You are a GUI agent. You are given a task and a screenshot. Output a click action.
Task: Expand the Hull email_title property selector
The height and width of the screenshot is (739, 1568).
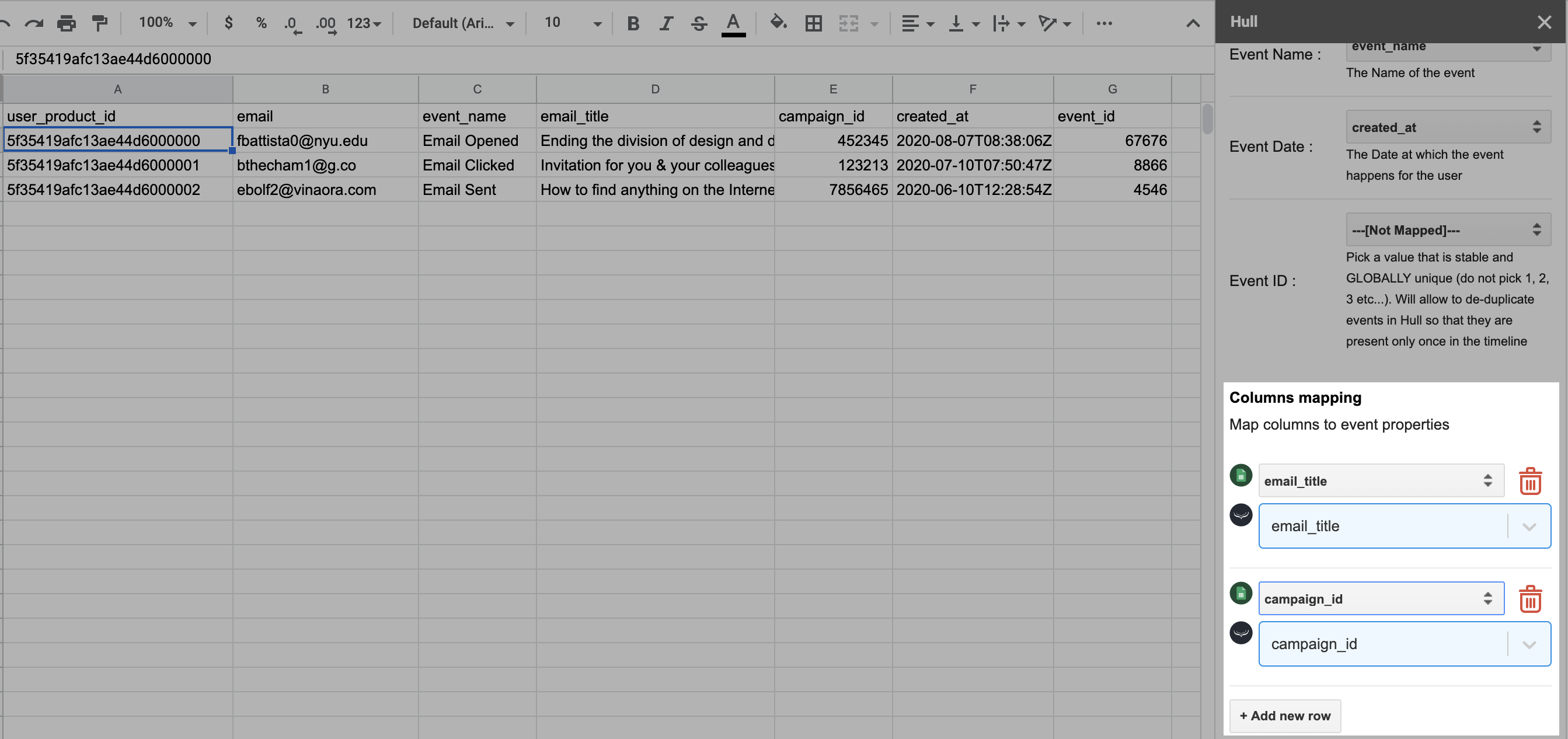pyautogui.click(x=1528, y=526)
